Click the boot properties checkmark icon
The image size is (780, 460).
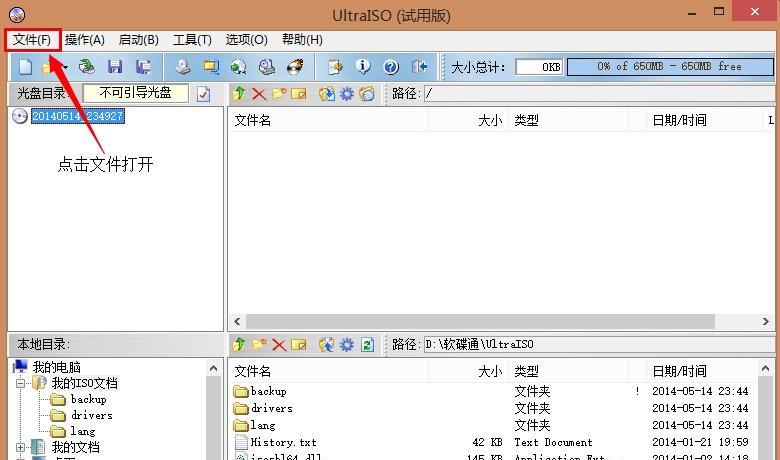point(203,93)
